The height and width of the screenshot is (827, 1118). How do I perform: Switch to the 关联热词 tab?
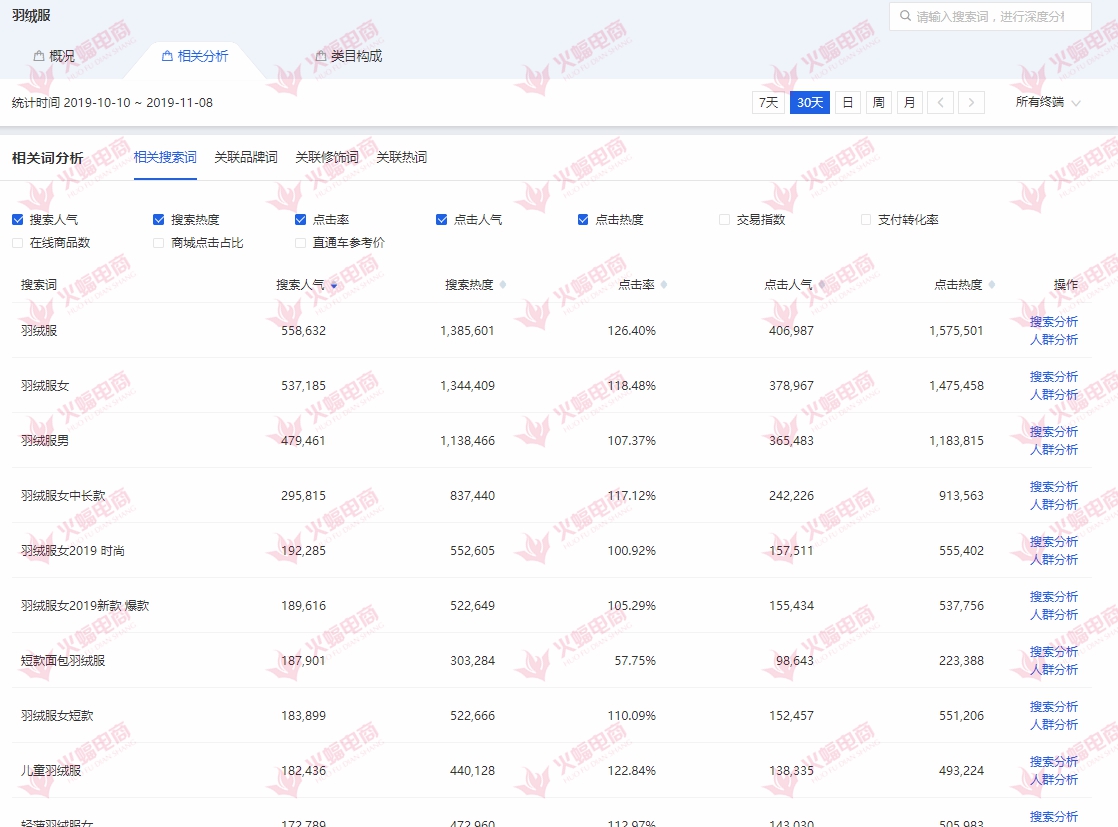pyautogui.click(x=401, y=157)
